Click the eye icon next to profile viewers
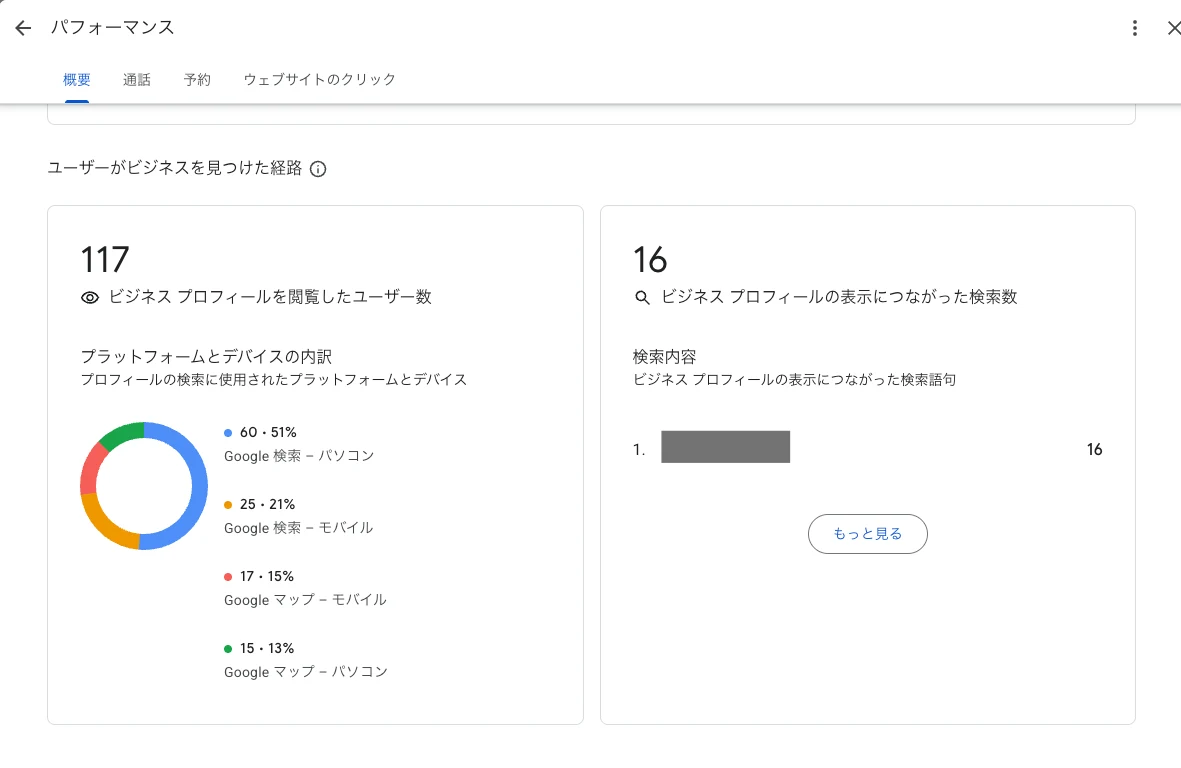Image resolution: width=1181 pixels, height=768 pixels. point(90,297)
